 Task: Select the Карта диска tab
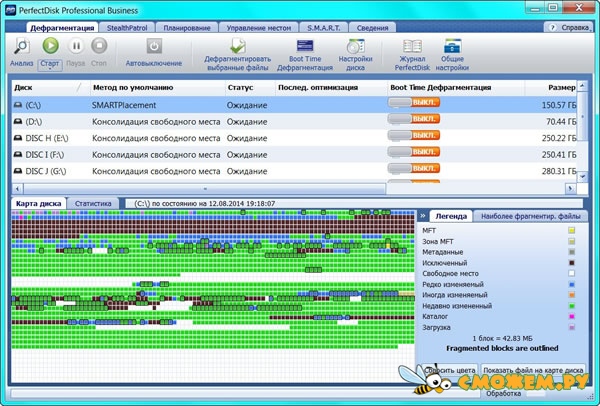(x=39, y=204)
